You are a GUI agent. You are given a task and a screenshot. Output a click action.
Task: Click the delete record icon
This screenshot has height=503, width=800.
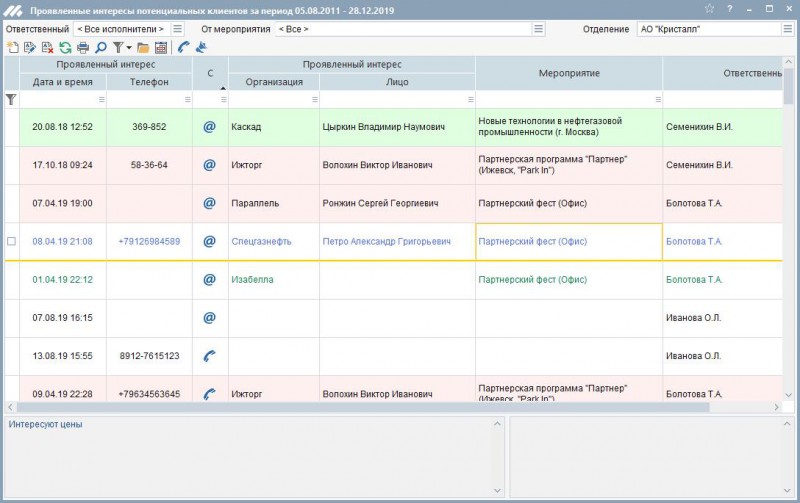point(47,47)
